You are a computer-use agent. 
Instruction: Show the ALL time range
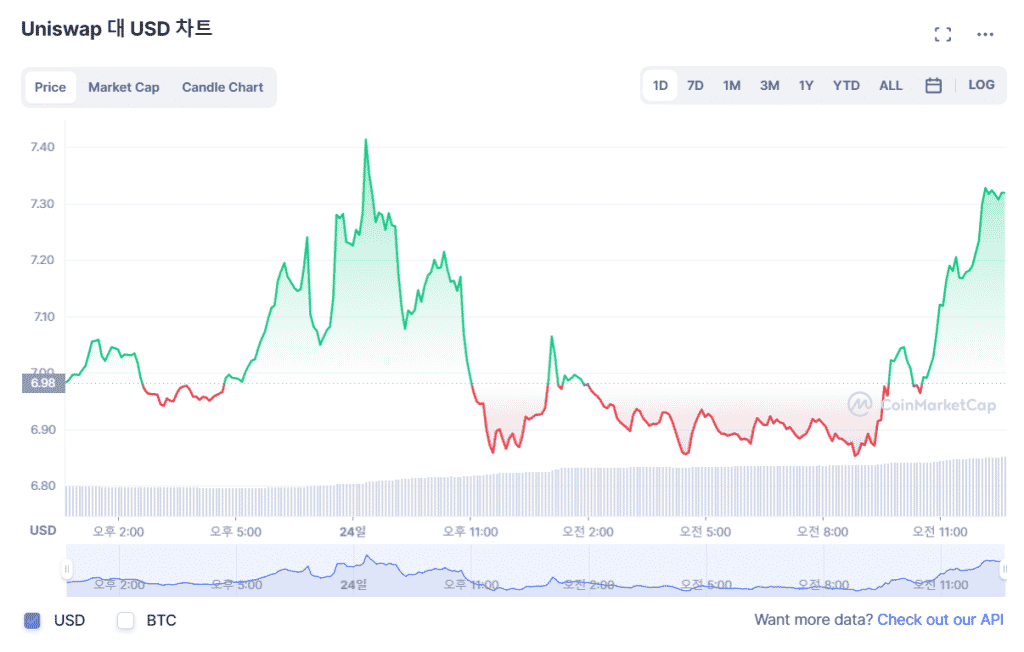(x=890, y=86)
